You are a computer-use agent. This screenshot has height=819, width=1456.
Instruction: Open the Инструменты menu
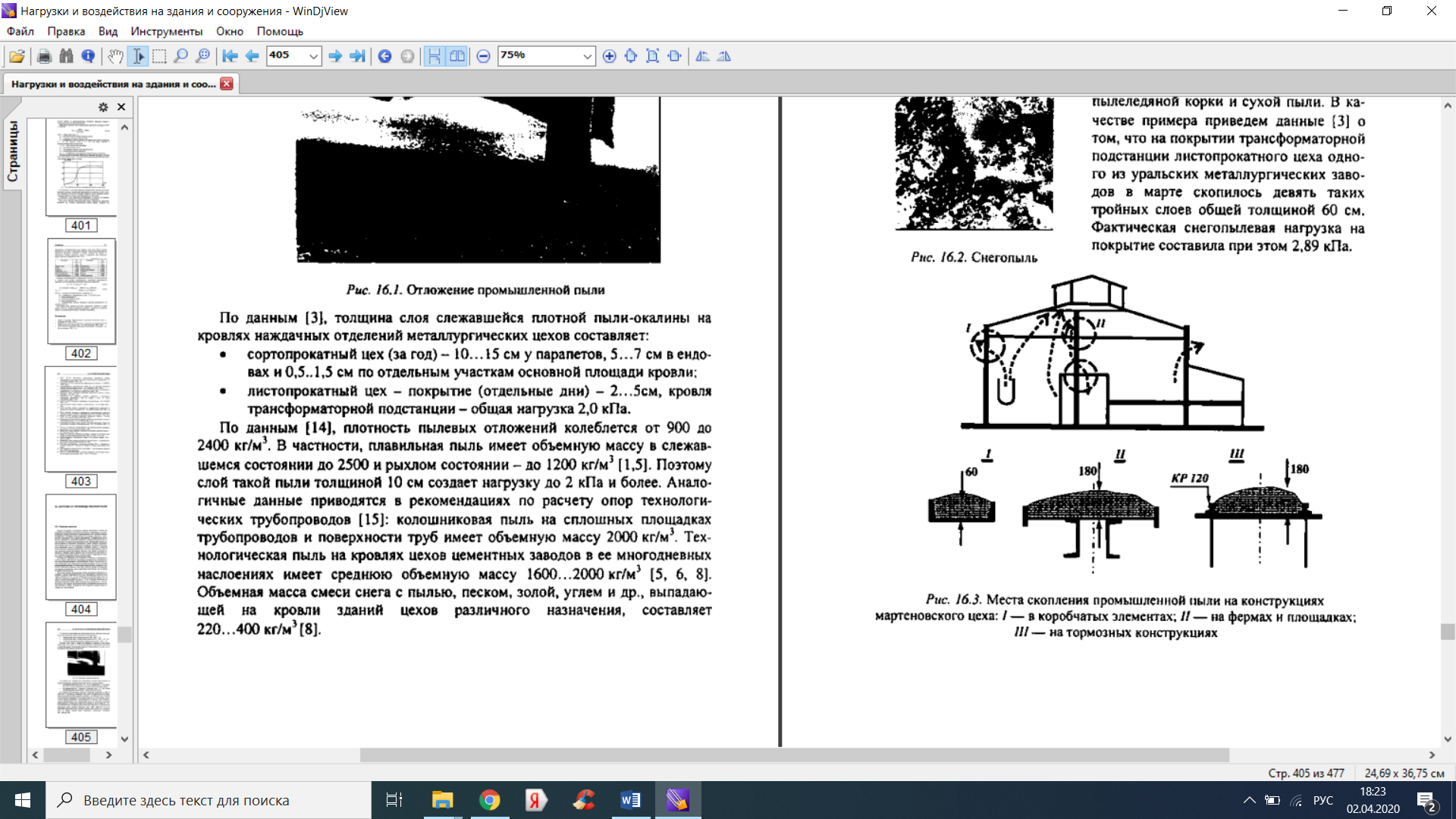[x=166, y=31]
